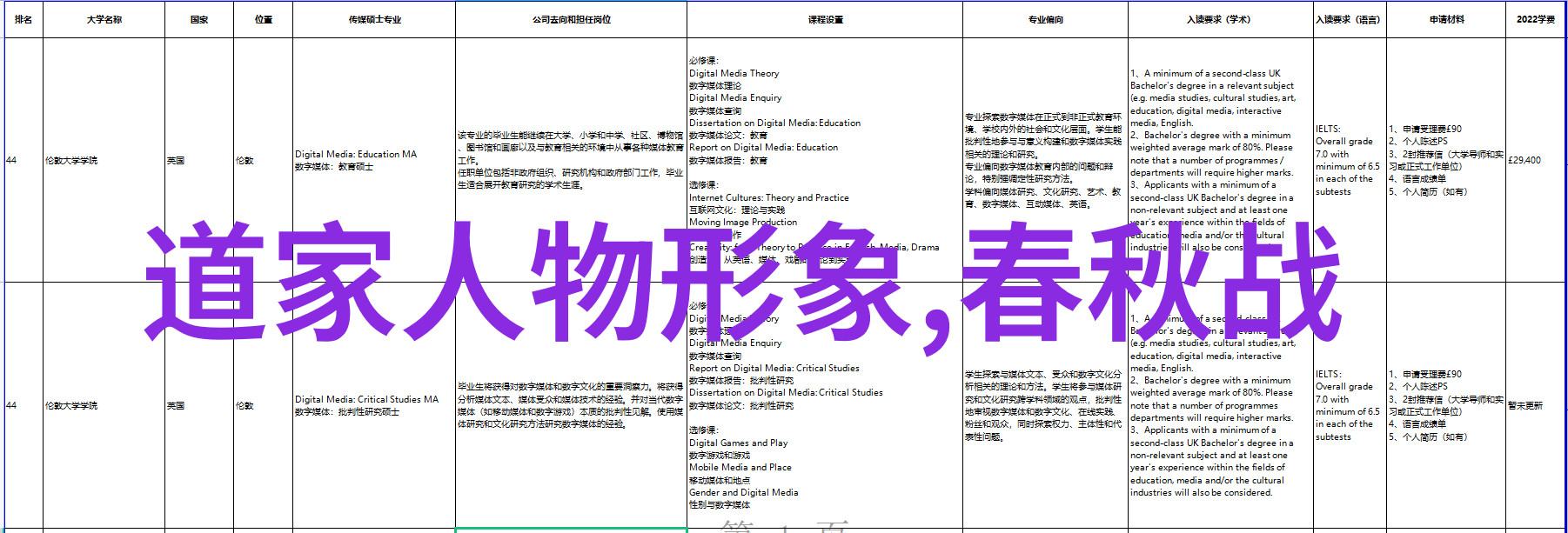Screen dimensions: 1568x533
Task: Click the £29,400 tuition cell
Action: 1535,160
